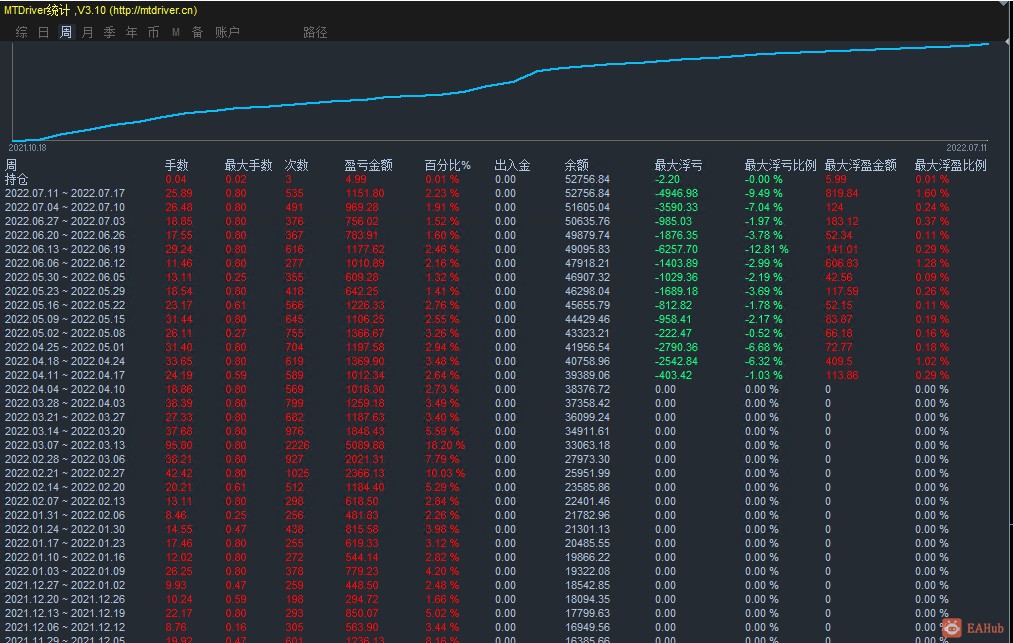Select the 周 weekly tab
Image resolution: width=1013 pixels, height=643 pixels.
66,32
